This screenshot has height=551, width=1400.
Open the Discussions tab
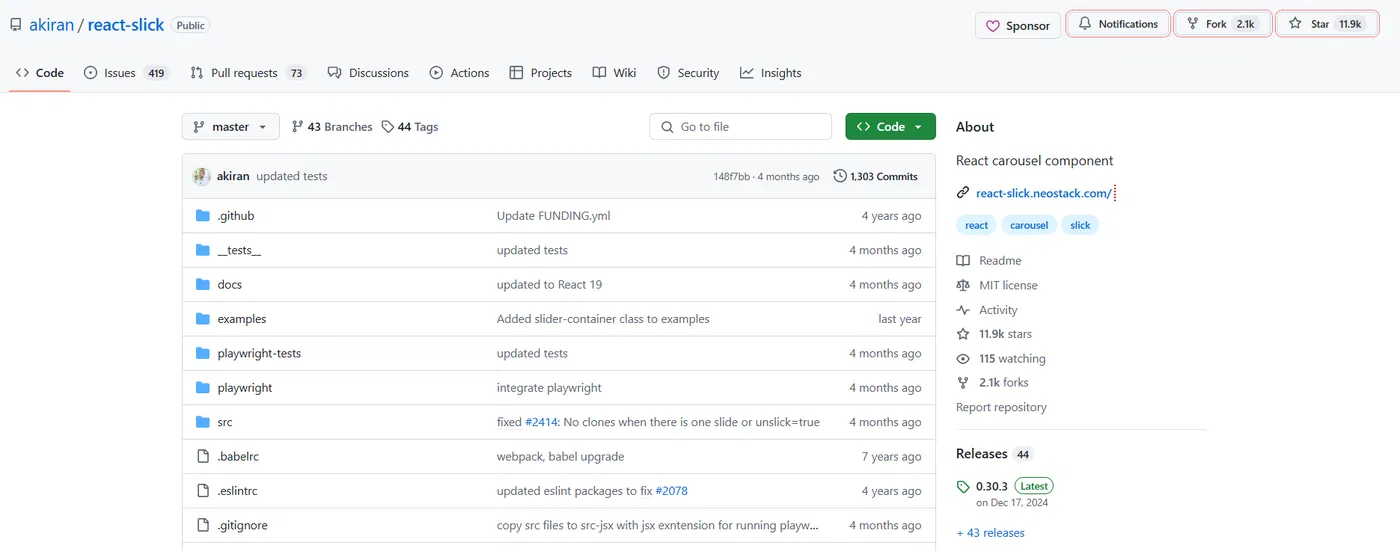click(x=367, y=73)
